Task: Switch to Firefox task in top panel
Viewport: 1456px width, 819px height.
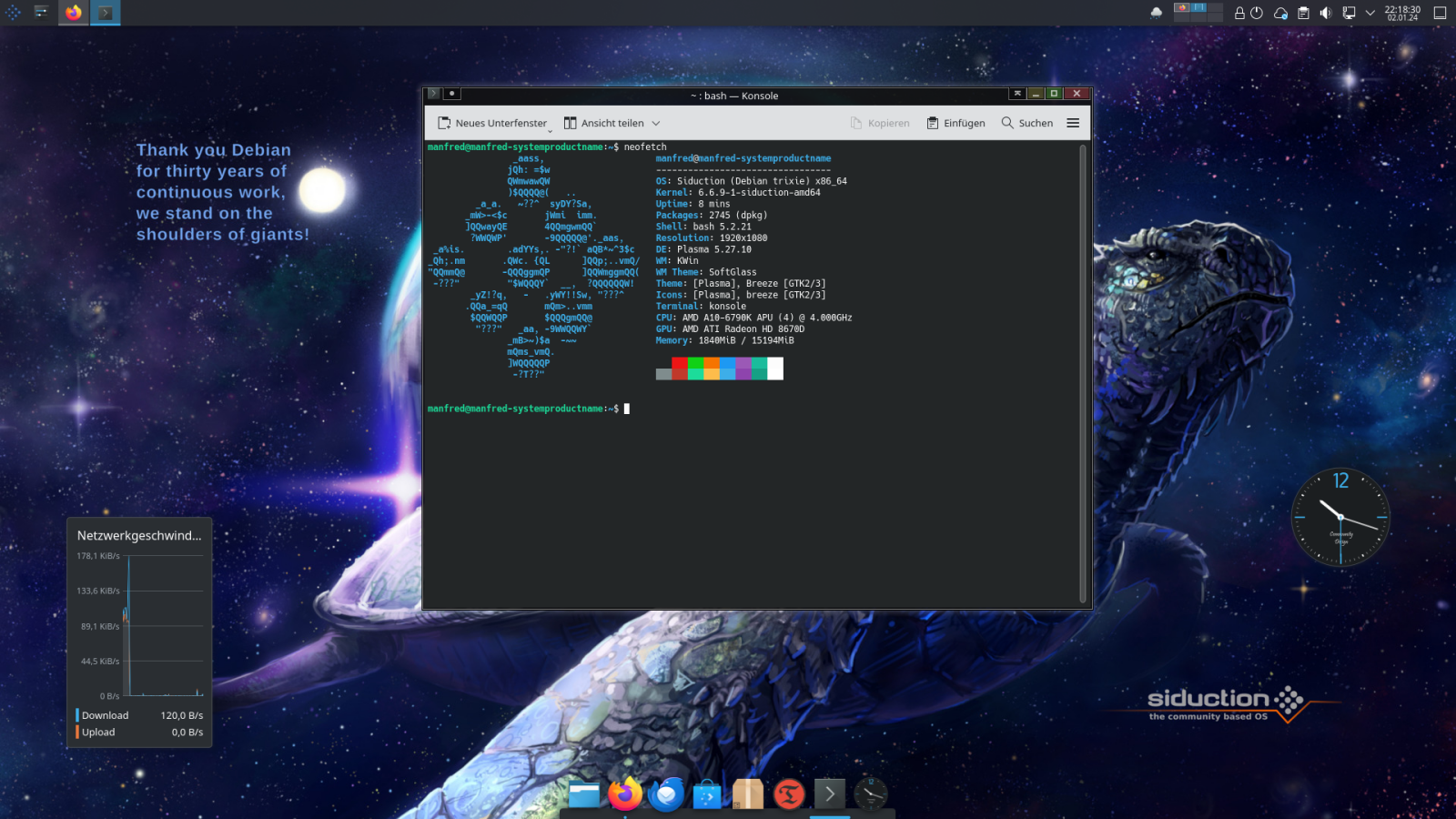Action: coord(74,13)
